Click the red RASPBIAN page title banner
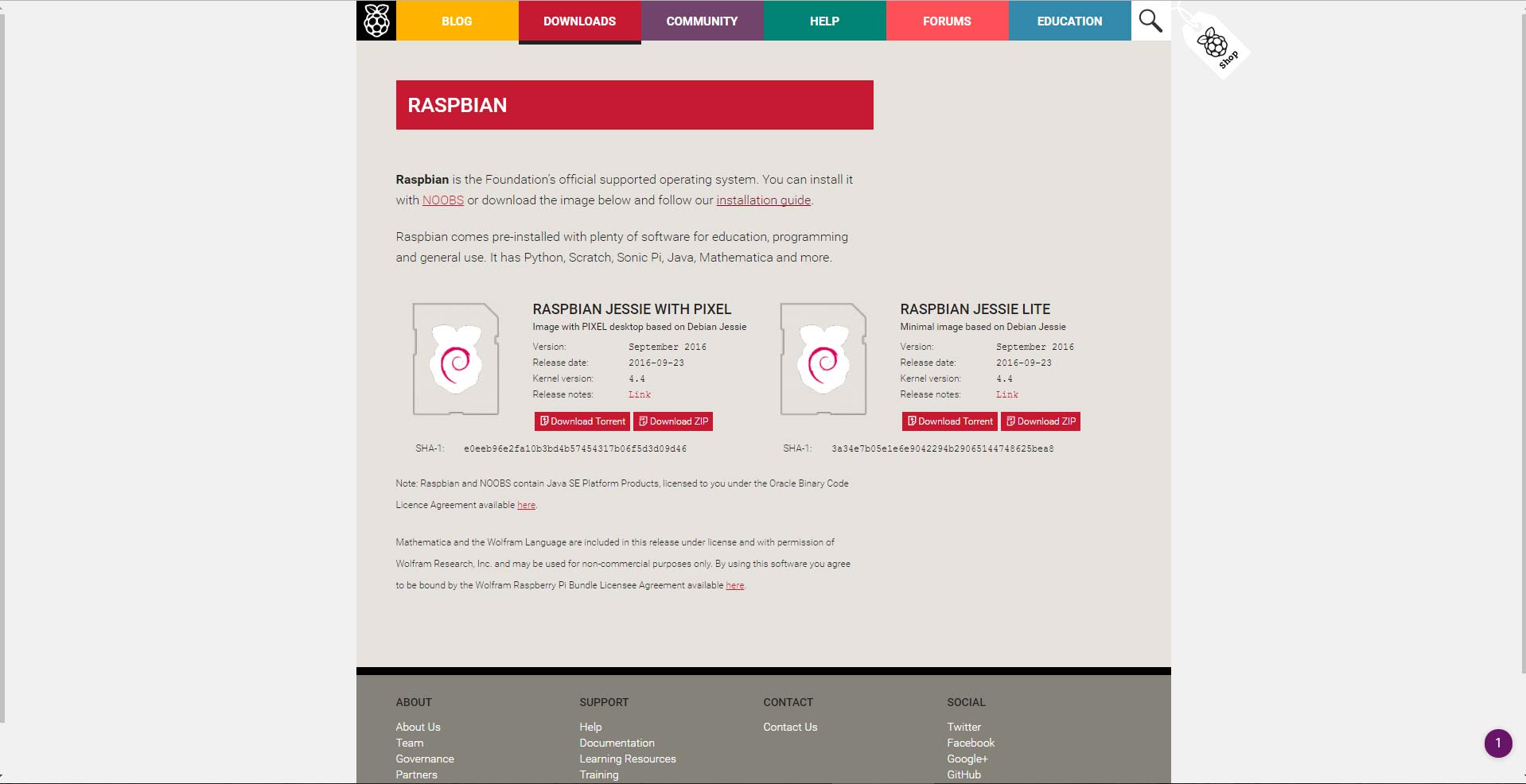Screen dimensions: 1526x784 (x=635, y=105)
